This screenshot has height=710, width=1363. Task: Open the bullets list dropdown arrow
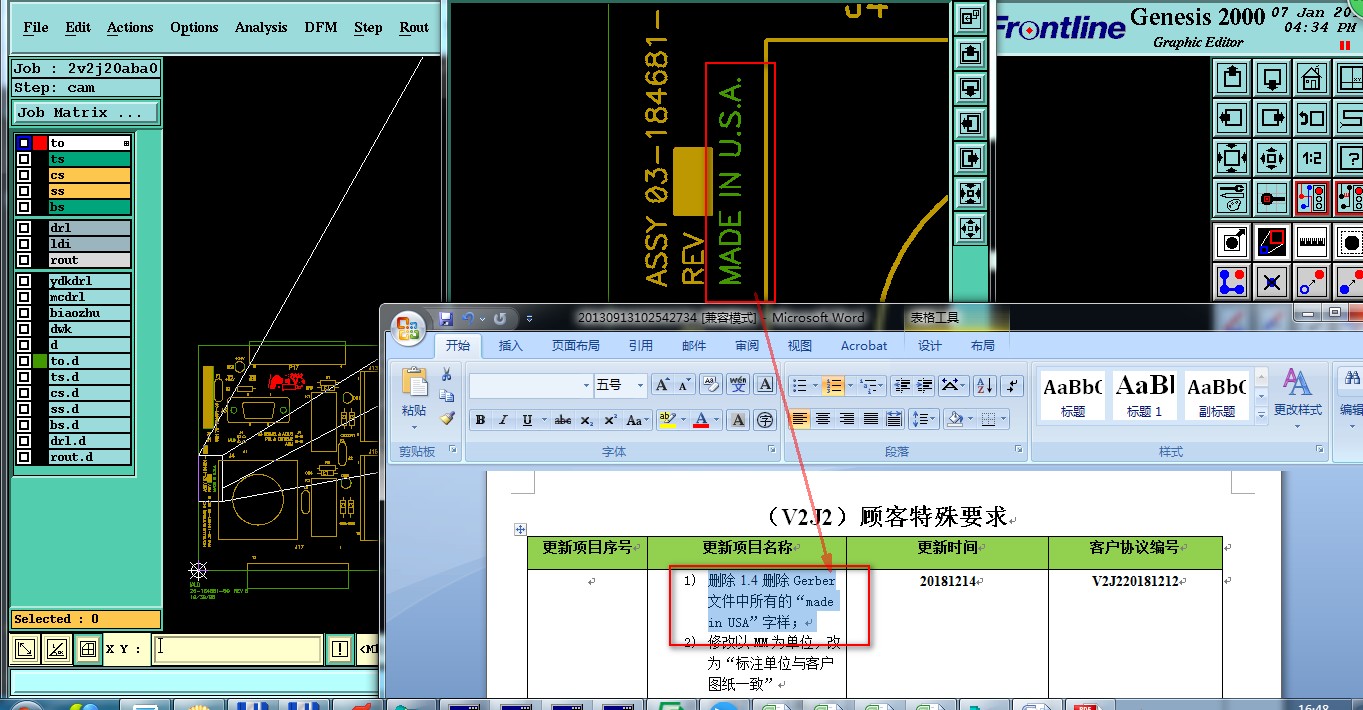(813, 385)
